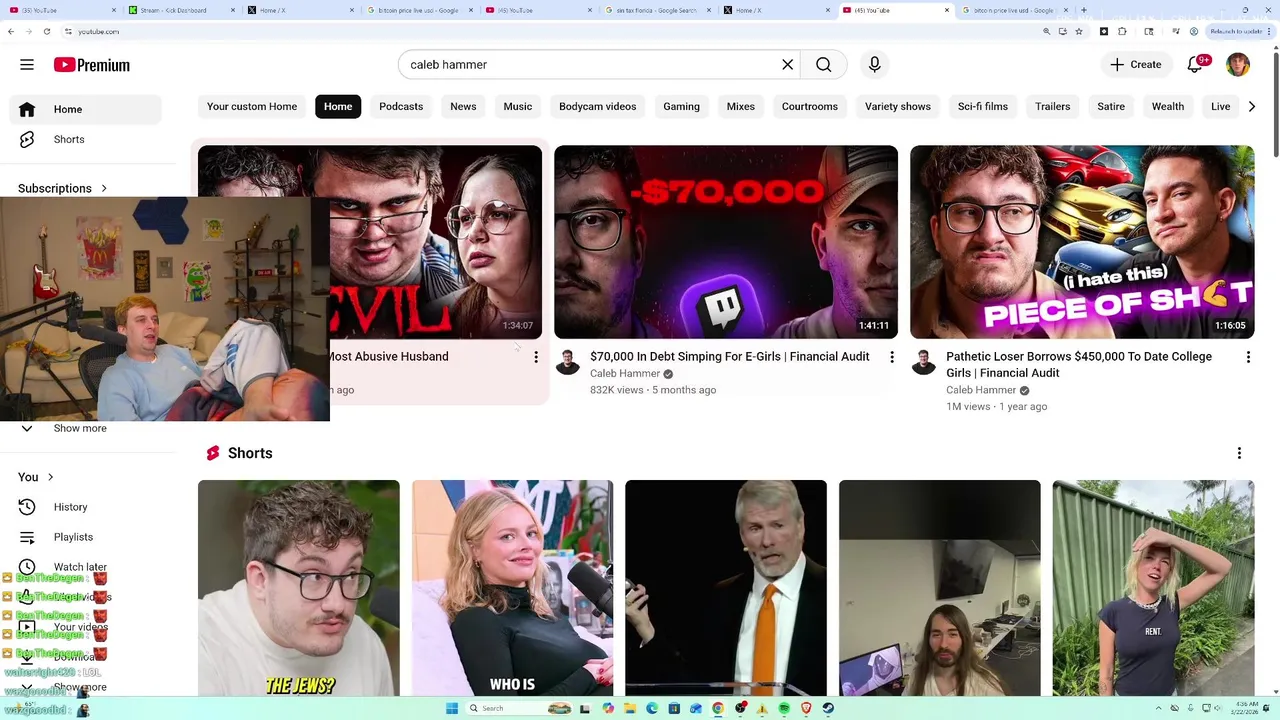
Task: Open Steam from the taskbar
Action: (828, 708)
